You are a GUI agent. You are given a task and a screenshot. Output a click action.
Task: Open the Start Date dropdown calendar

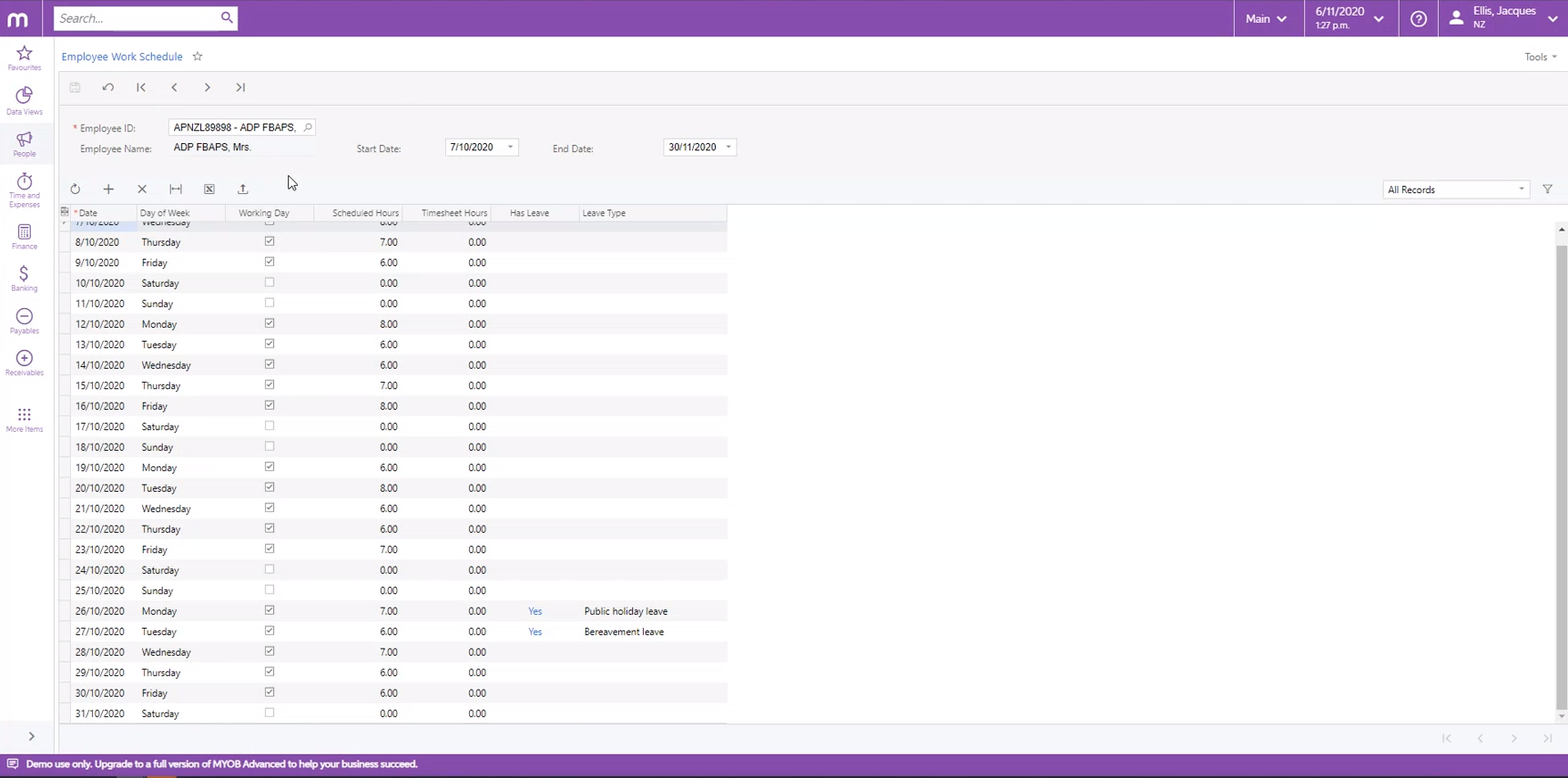[510, 148]
